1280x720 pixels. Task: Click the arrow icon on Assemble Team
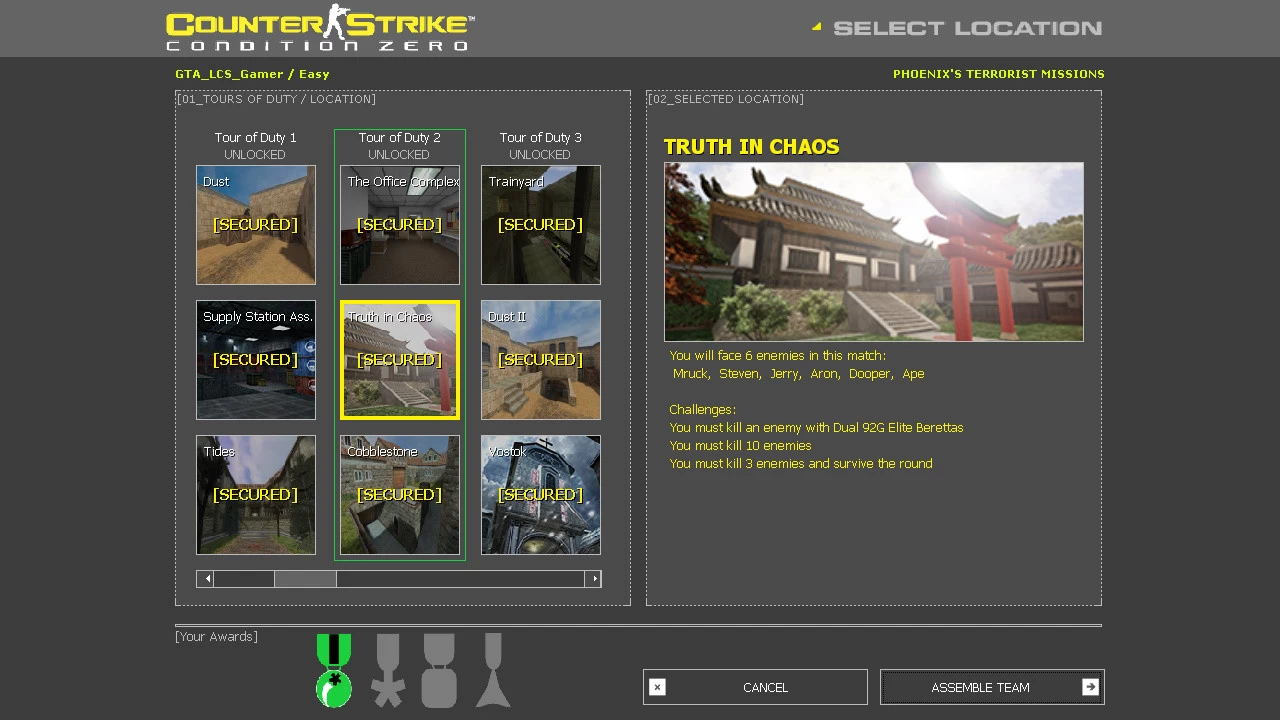(1090, 687)
